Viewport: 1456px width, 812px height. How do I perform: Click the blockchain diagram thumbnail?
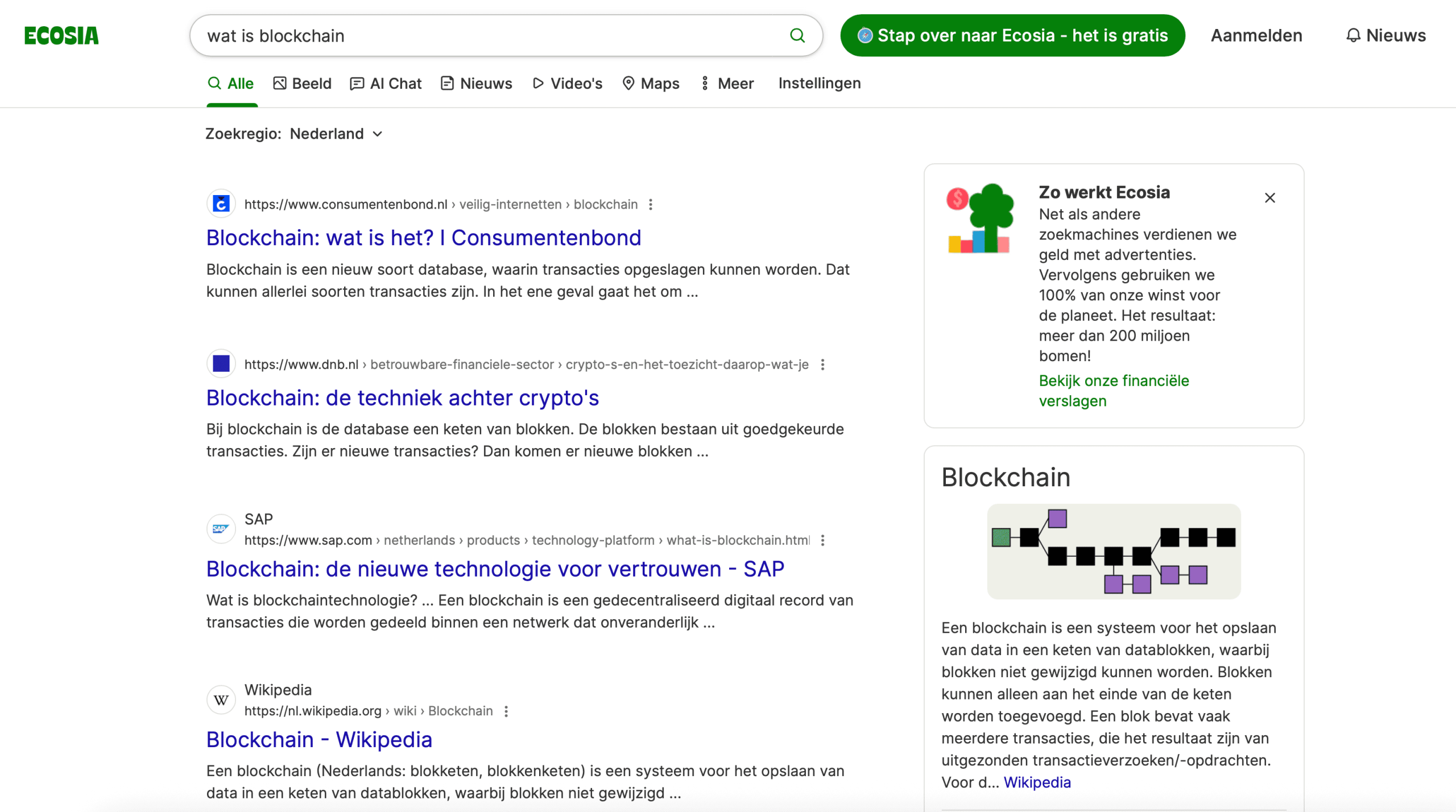1114,551
